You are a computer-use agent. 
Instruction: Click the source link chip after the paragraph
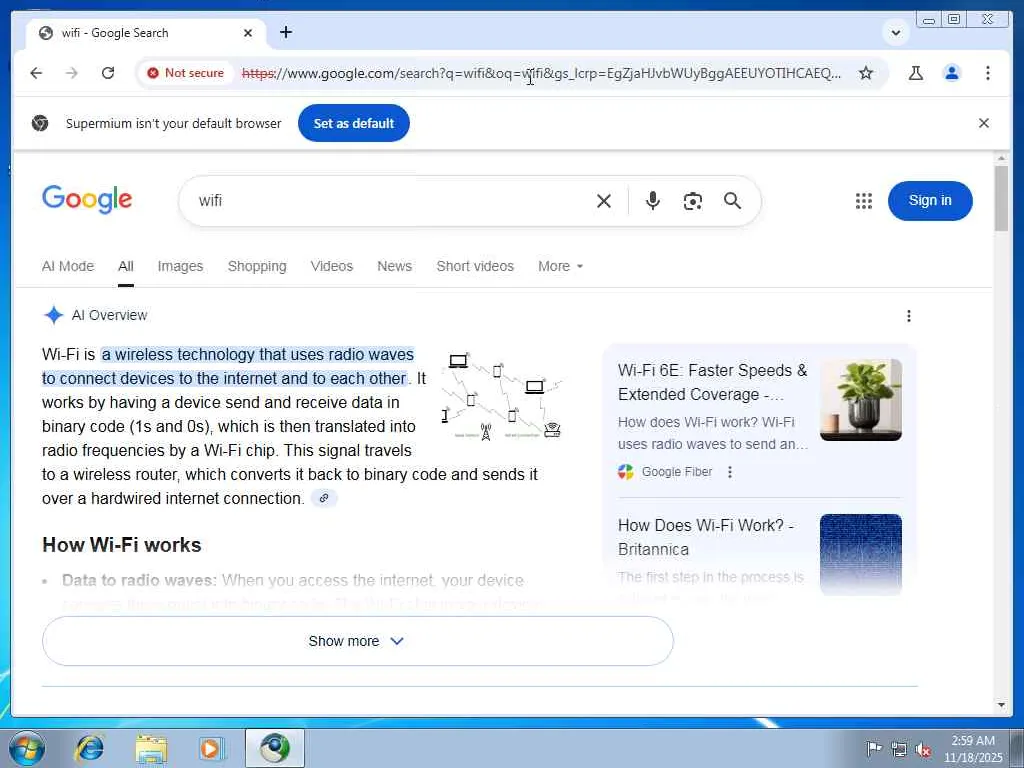click(x=324, y=498)
